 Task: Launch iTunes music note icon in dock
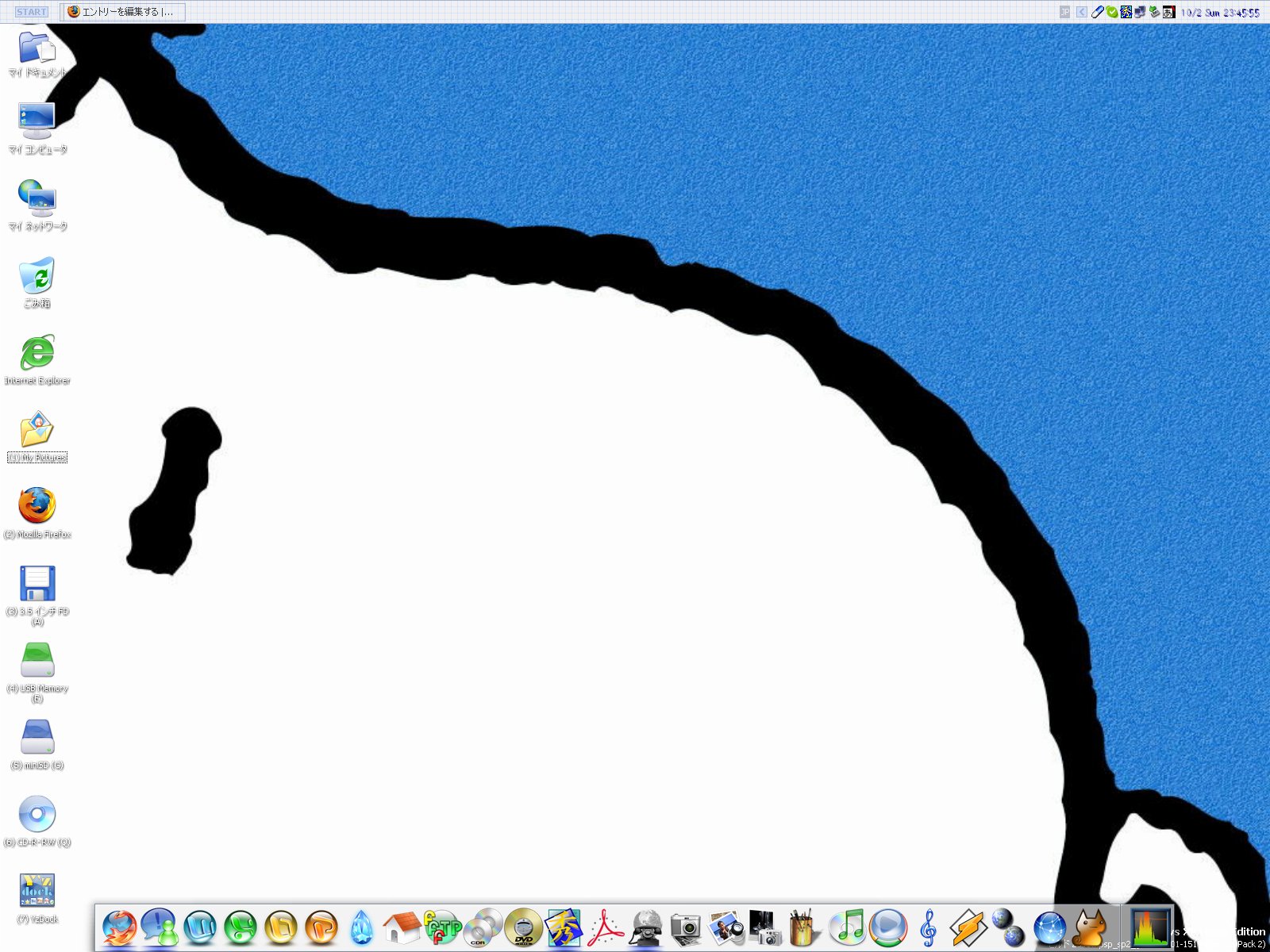pyautogui.click(x=847, y=927)
